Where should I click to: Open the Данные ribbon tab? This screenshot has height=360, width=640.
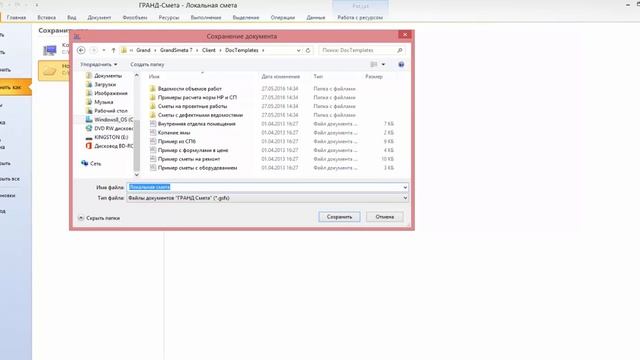[316, 18]
